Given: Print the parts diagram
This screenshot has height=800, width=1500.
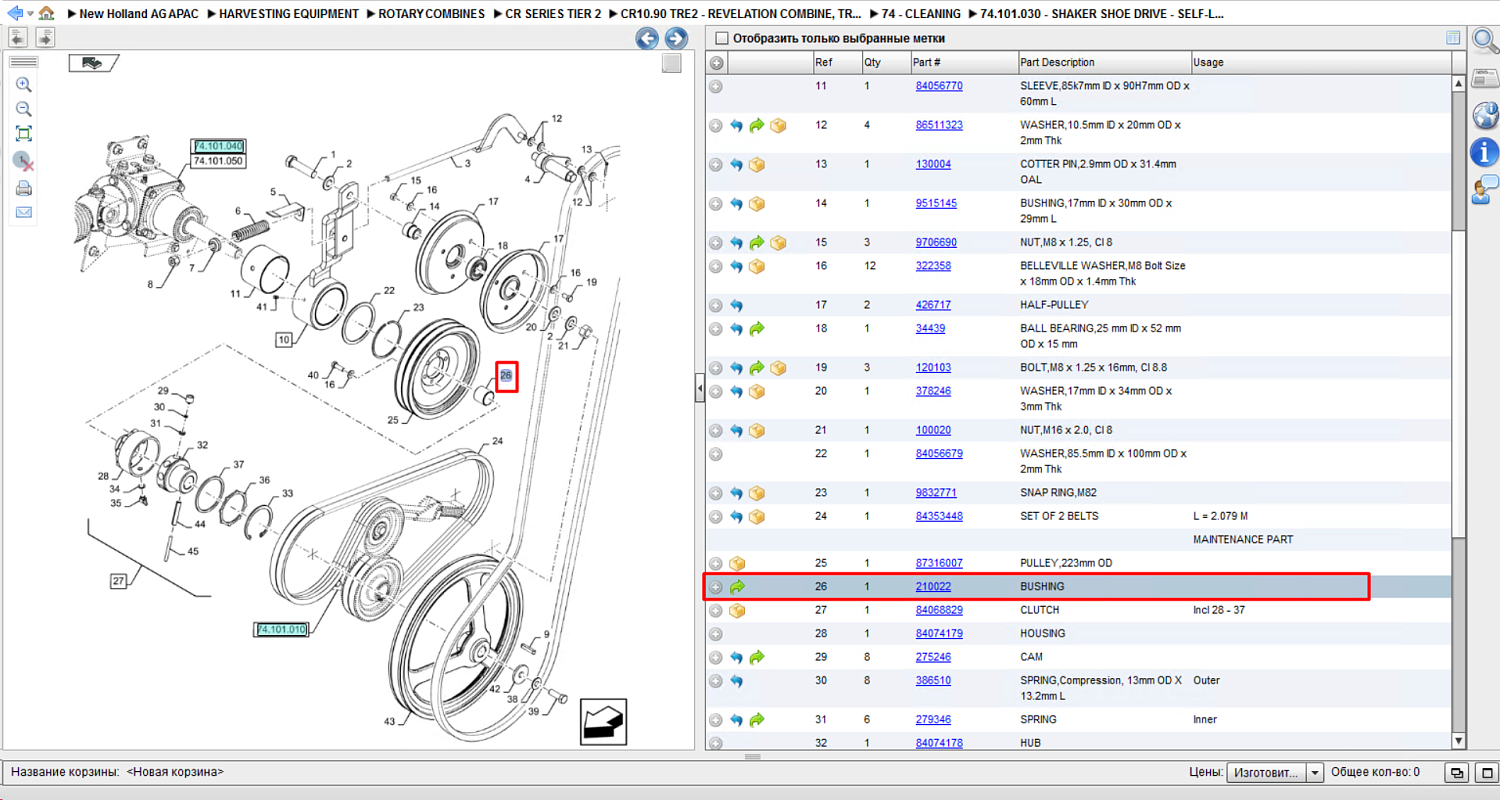Looking at the screenshot, I should pyautogui.click(x=24, y=188).
